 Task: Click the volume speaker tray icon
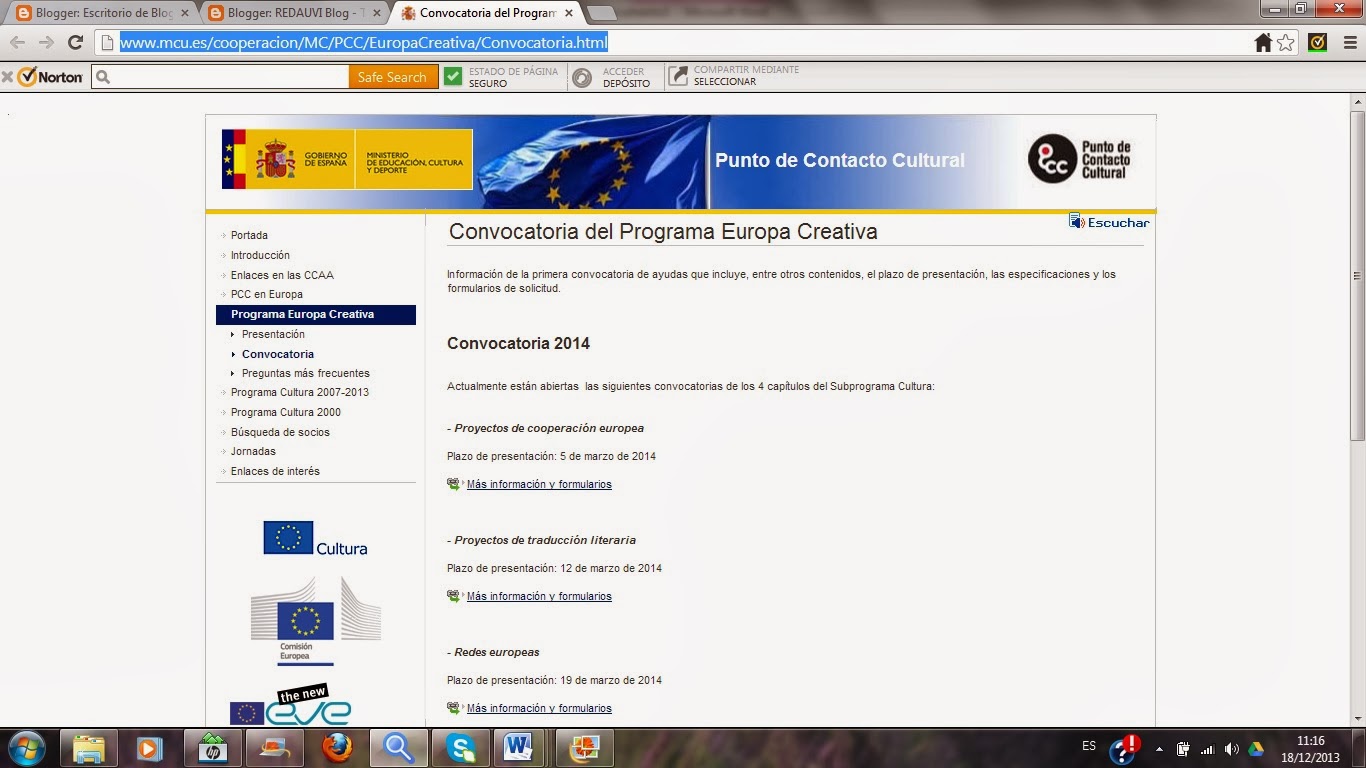[1231, 749]
